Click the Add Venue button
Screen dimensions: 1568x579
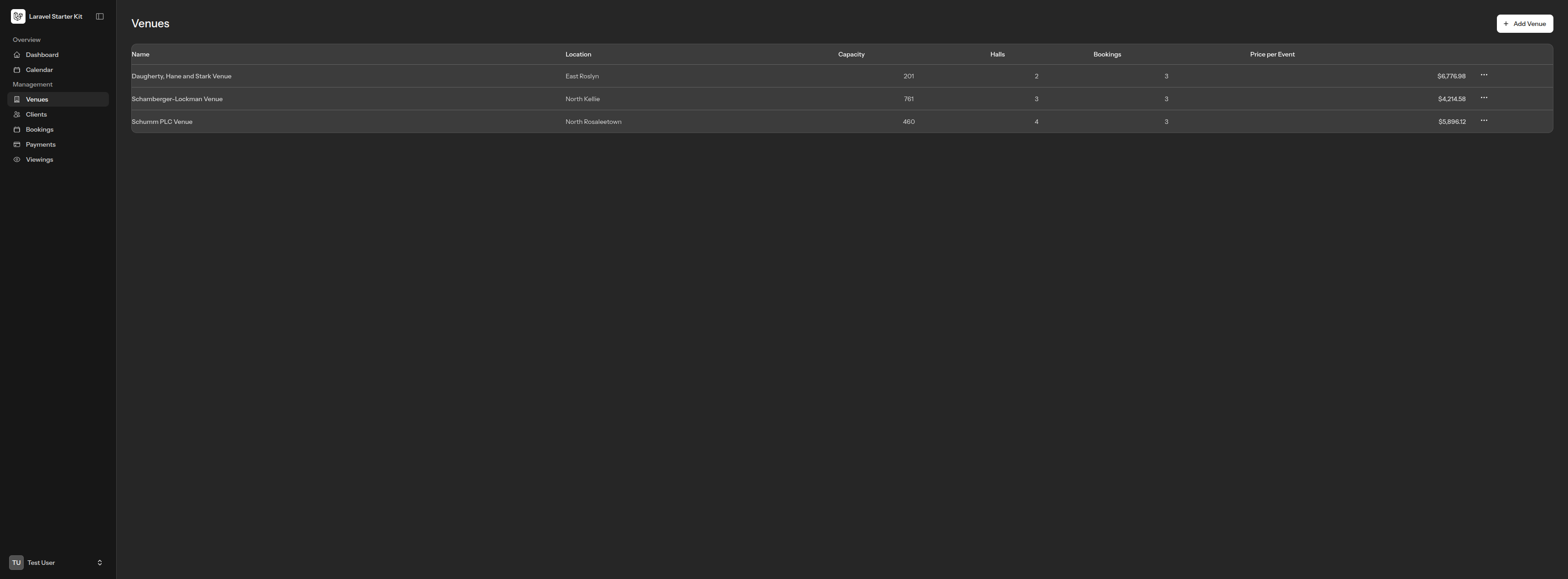1524,24
